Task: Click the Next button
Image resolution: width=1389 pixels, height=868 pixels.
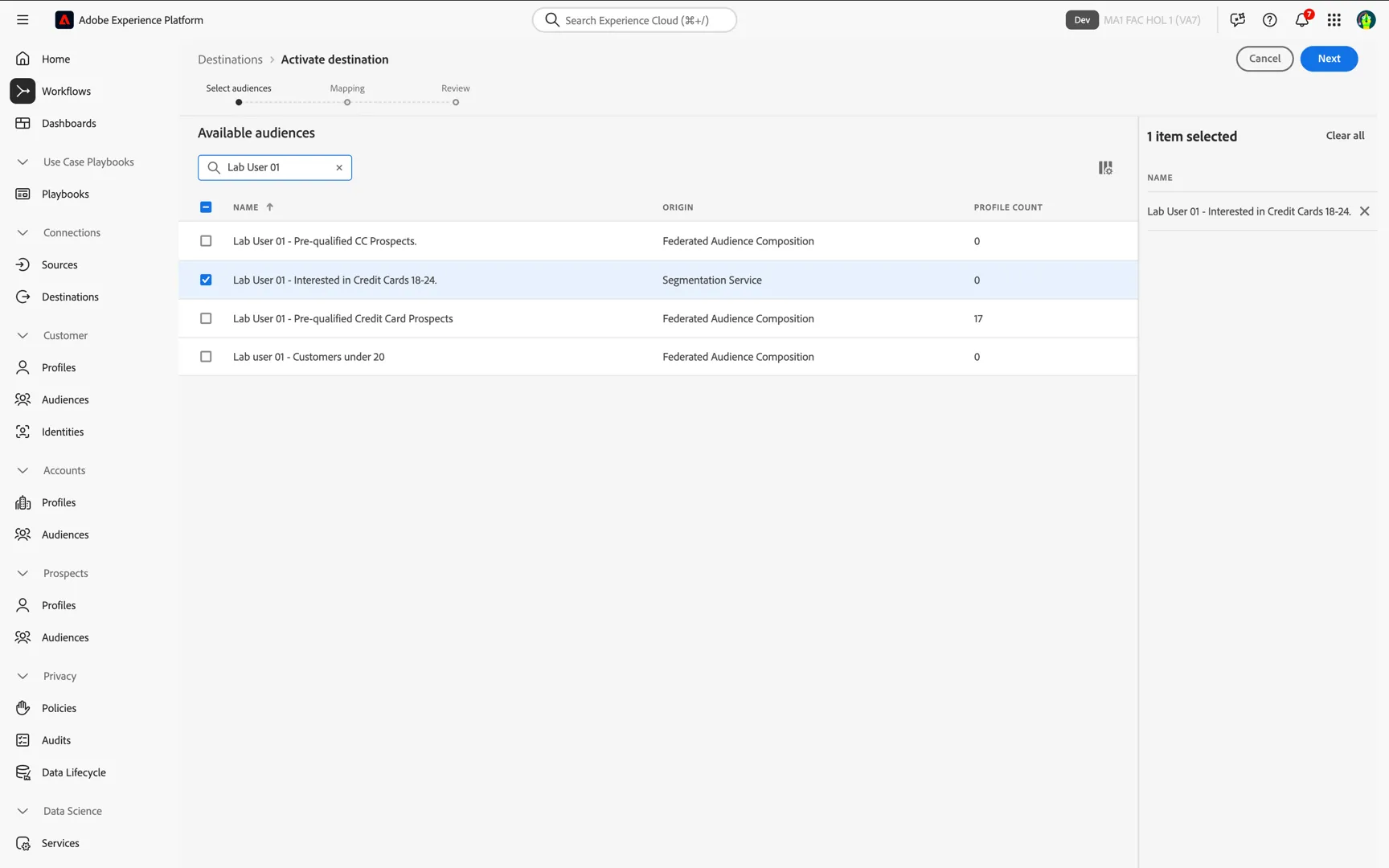Action: (1329, 59)
